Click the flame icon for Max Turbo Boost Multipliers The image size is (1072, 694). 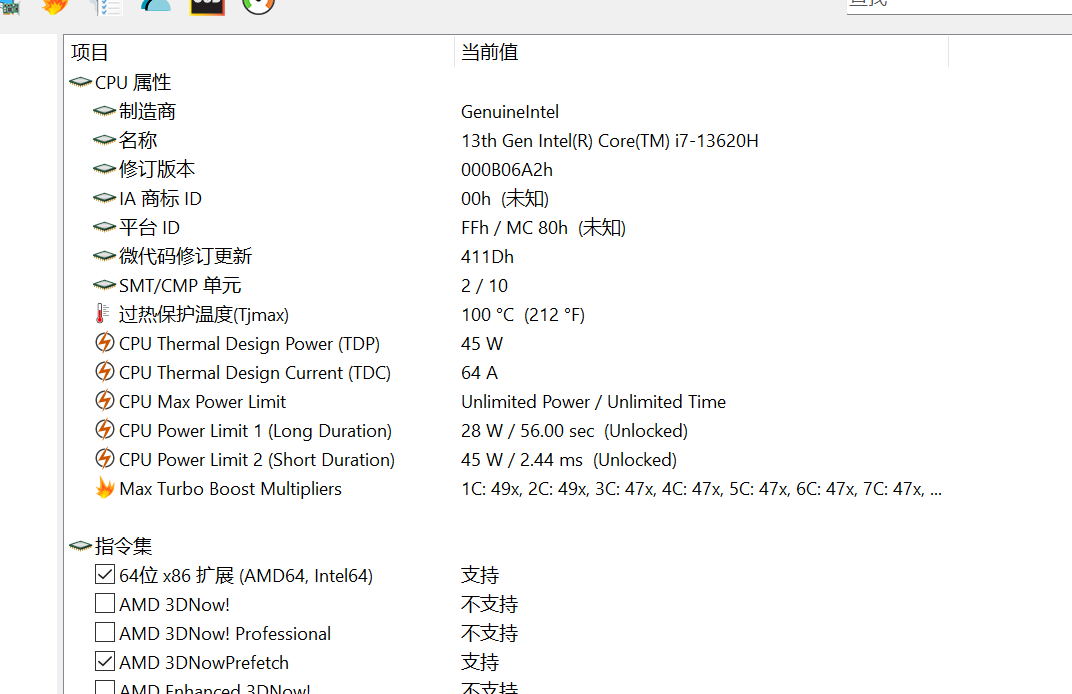click(105, 488)
